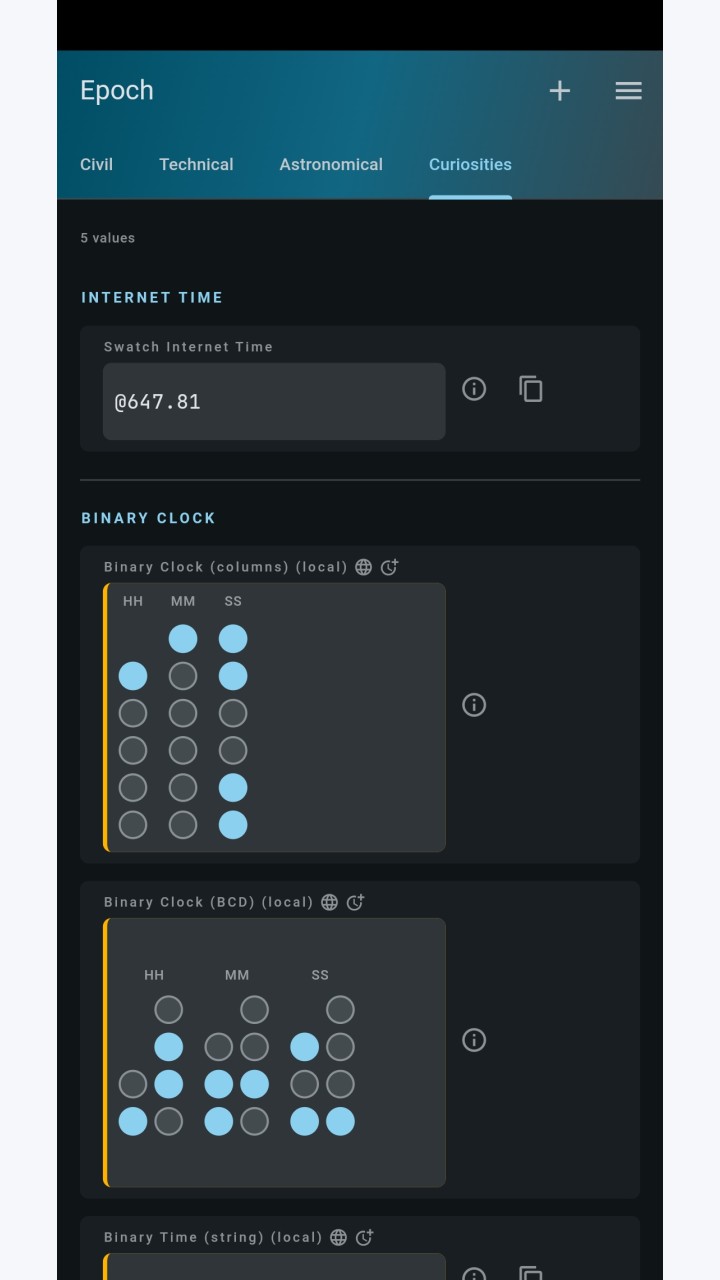
Task: Click clock-plus icon beside Binary Time (string)
Action: tap(365, 1237)
